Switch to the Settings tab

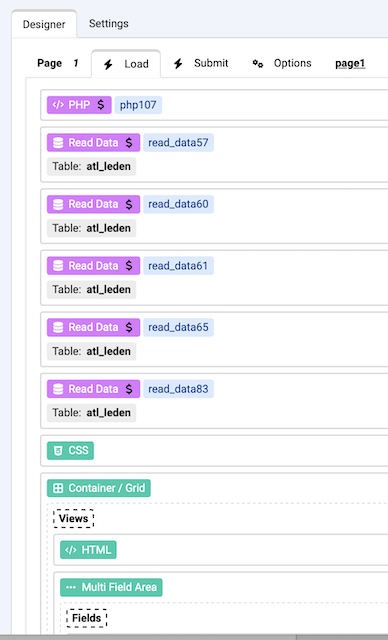pyautogui.click(x=109, y=24)
